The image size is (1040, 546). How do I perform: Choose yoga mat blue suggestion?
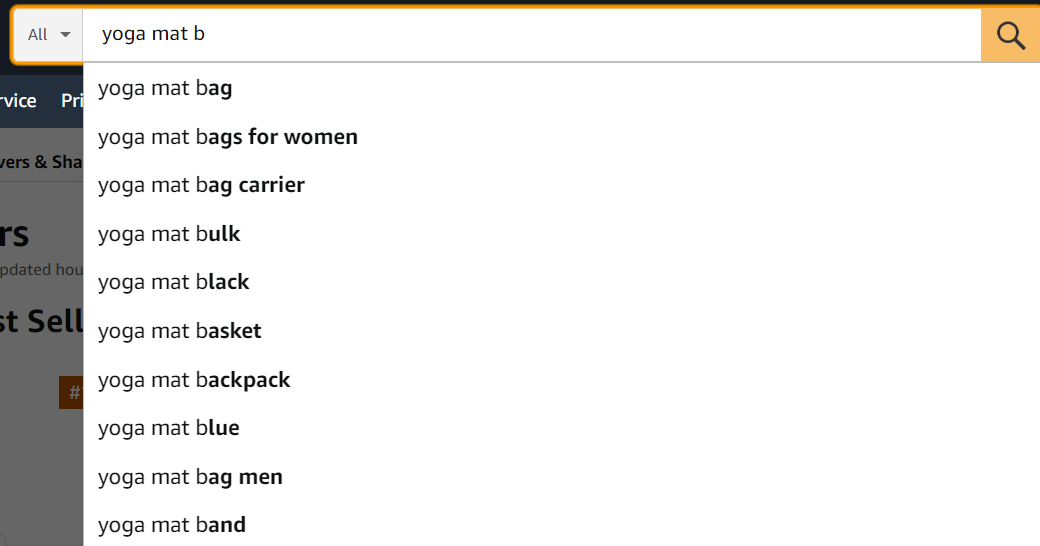pos(561,428)
